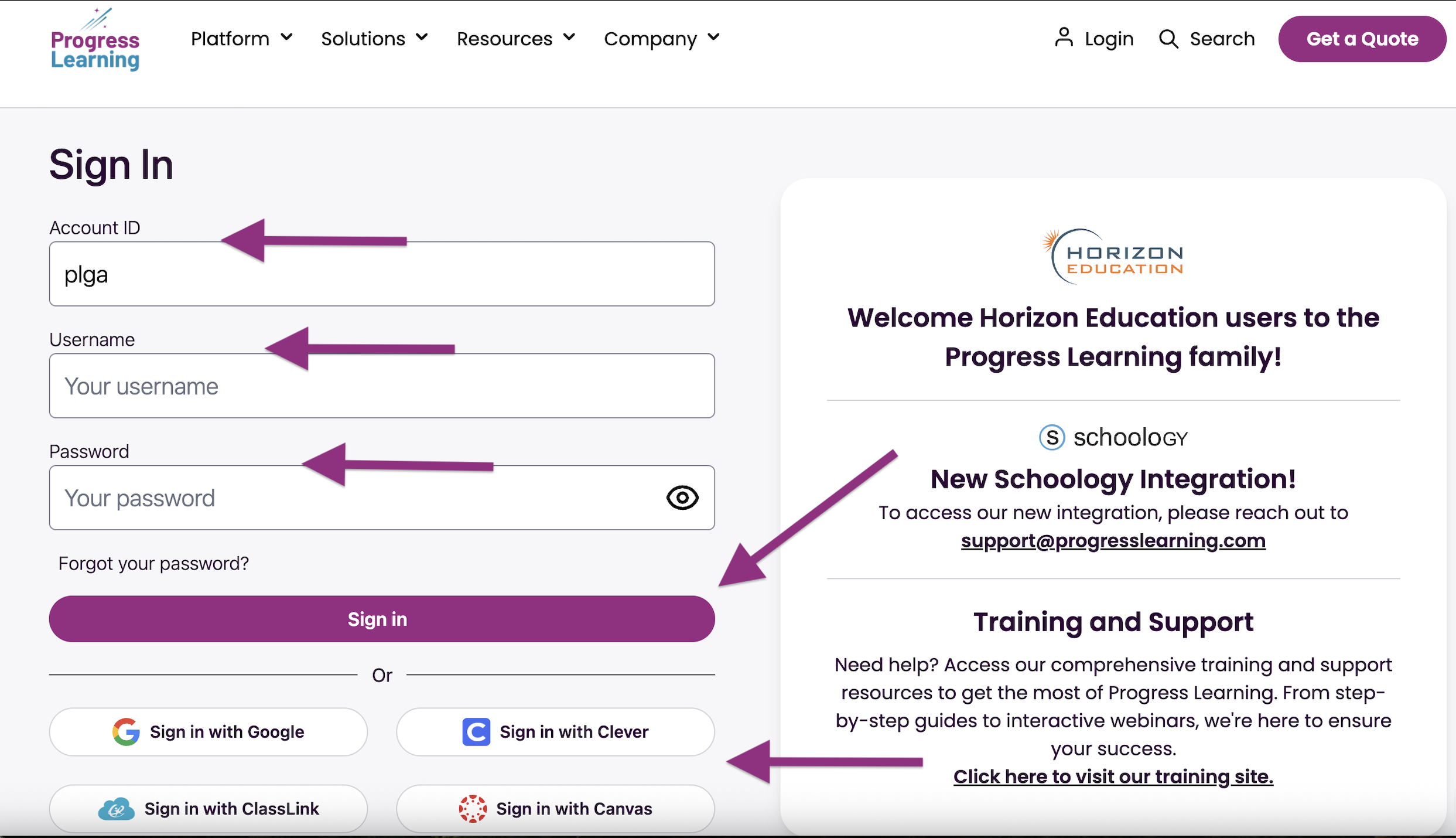
Task: Open the Resources menu
Action: 516,39
